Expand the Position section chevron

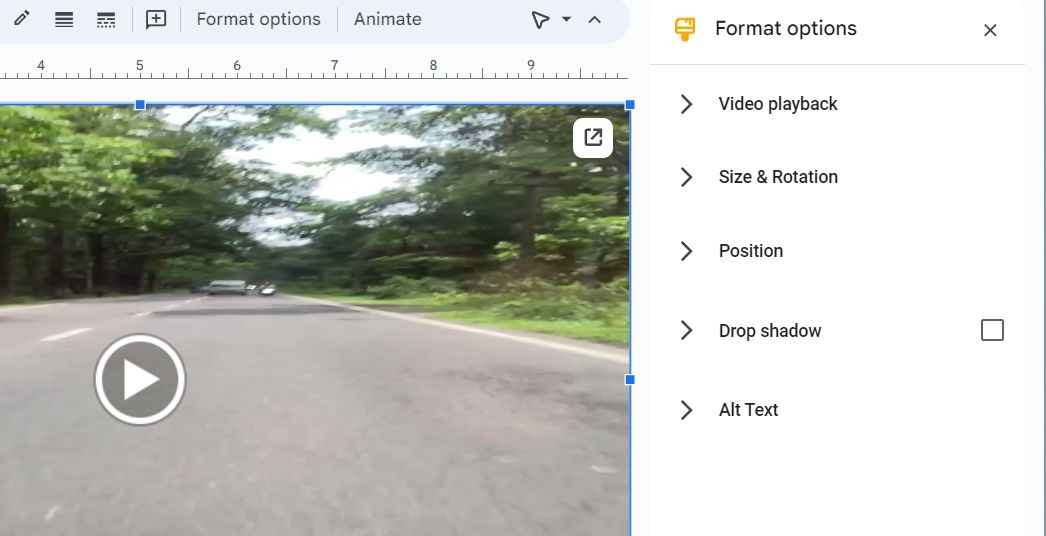tap(686, 251)
